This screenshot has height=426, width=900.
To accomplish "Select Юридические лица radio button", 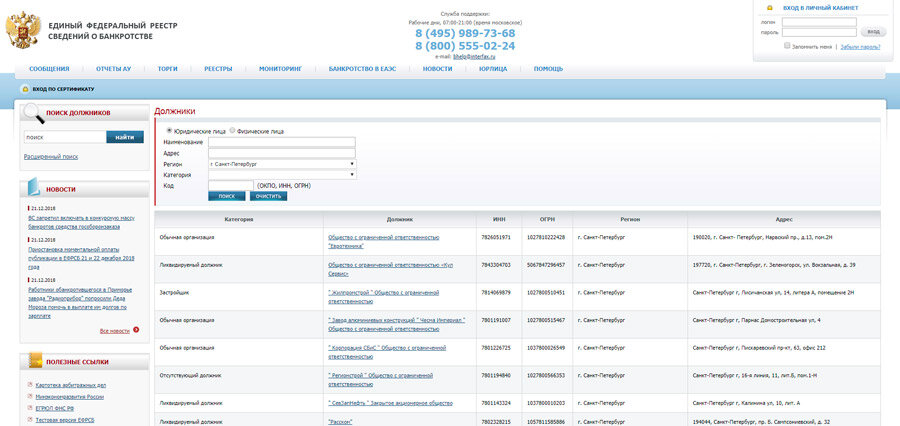I will click(169, 130).
